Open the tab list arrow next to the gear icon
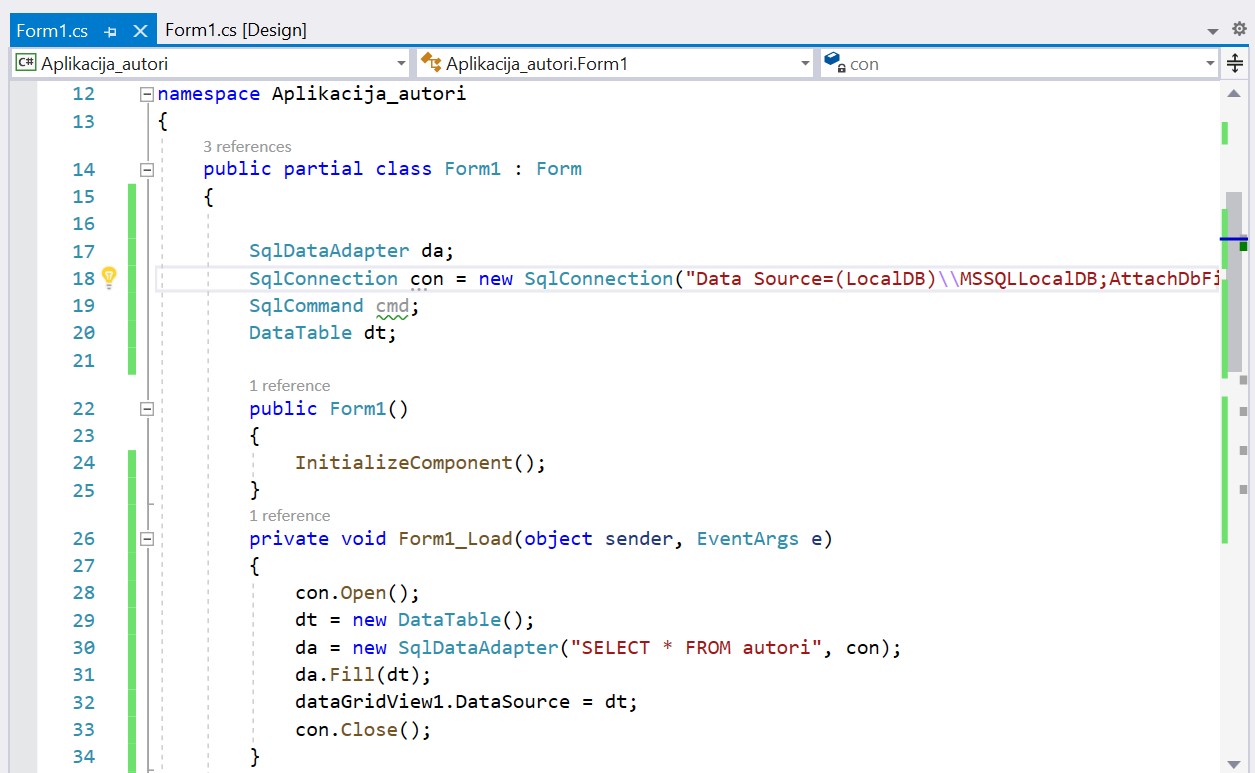This screenshot has width=1255, height=773. point(1214,31)
